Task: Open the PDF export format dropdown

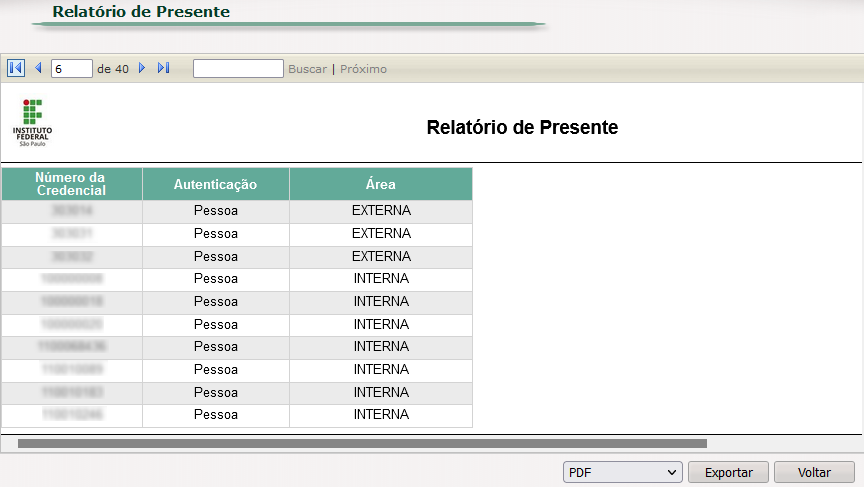Action: click(623, 472)
